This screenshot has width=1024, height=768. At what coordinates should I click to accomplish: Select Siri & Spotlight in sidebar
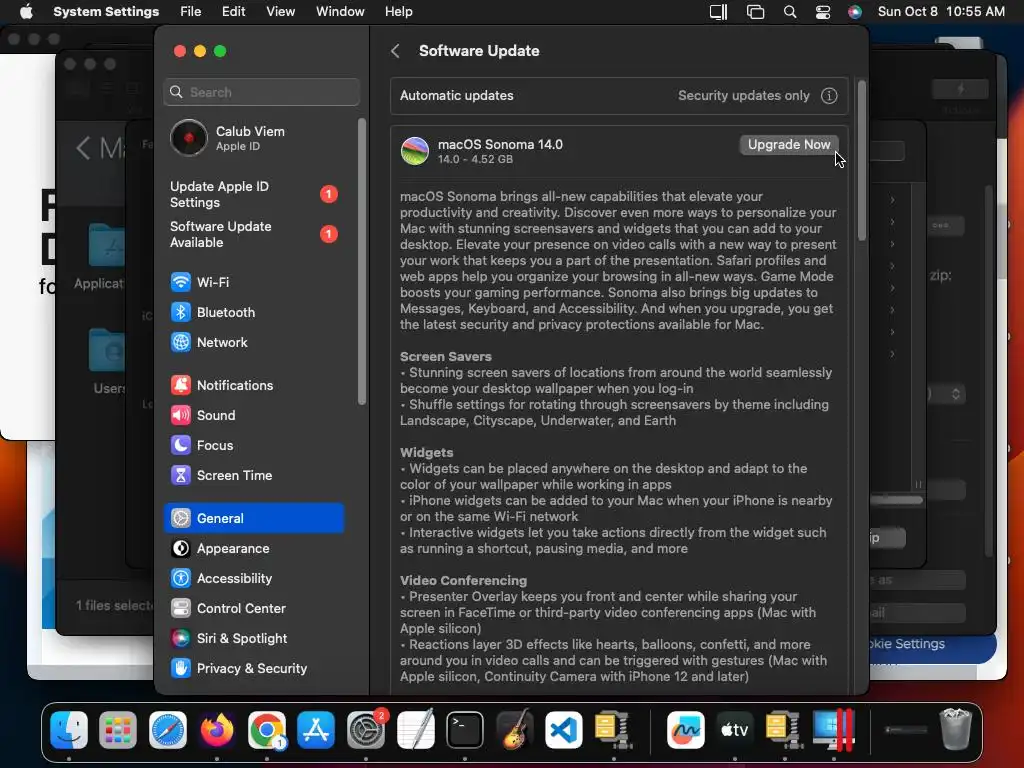pyautogui.click(x=255, y=639)
